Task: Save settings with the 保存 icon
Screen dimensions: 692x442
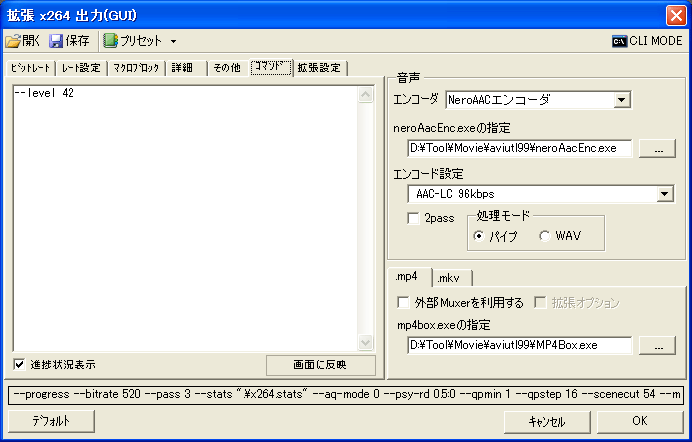Action: coord(69,41)
